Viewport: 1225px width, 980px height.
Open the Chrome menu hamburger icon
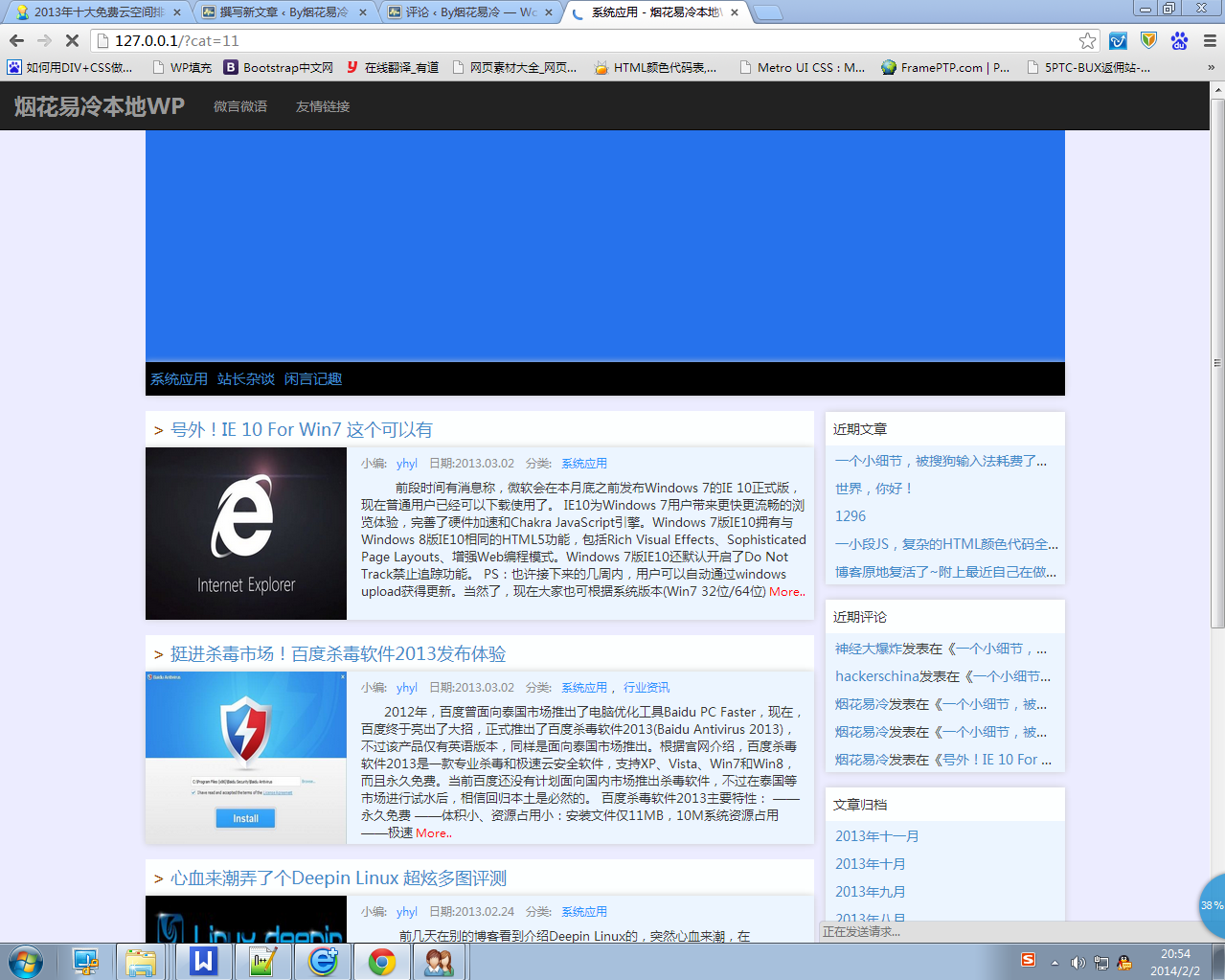(x=1210, y=40)
